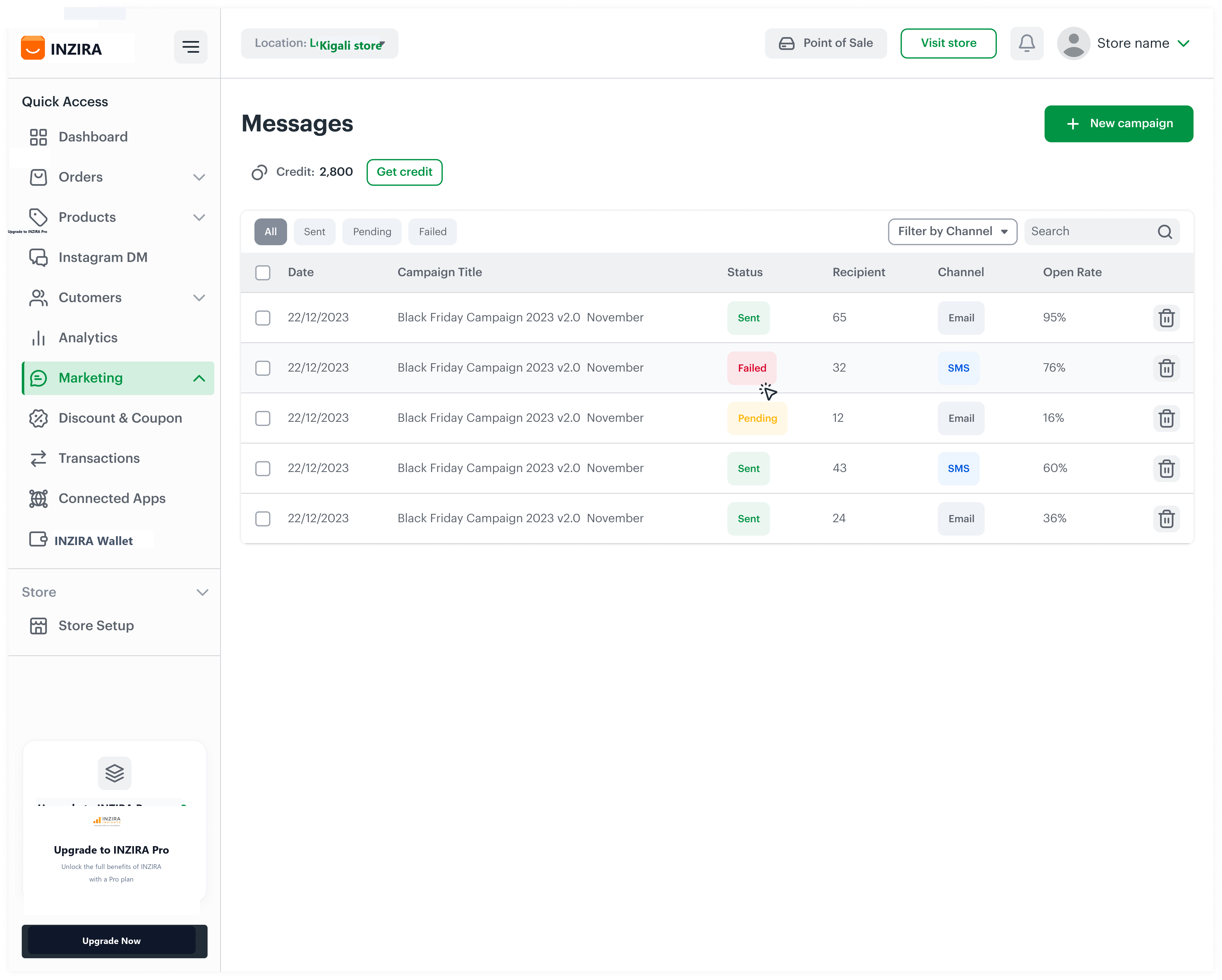Click the Store Setup shop icon
The width and height of the screenshot is (1222, 980).
point(38,626)
